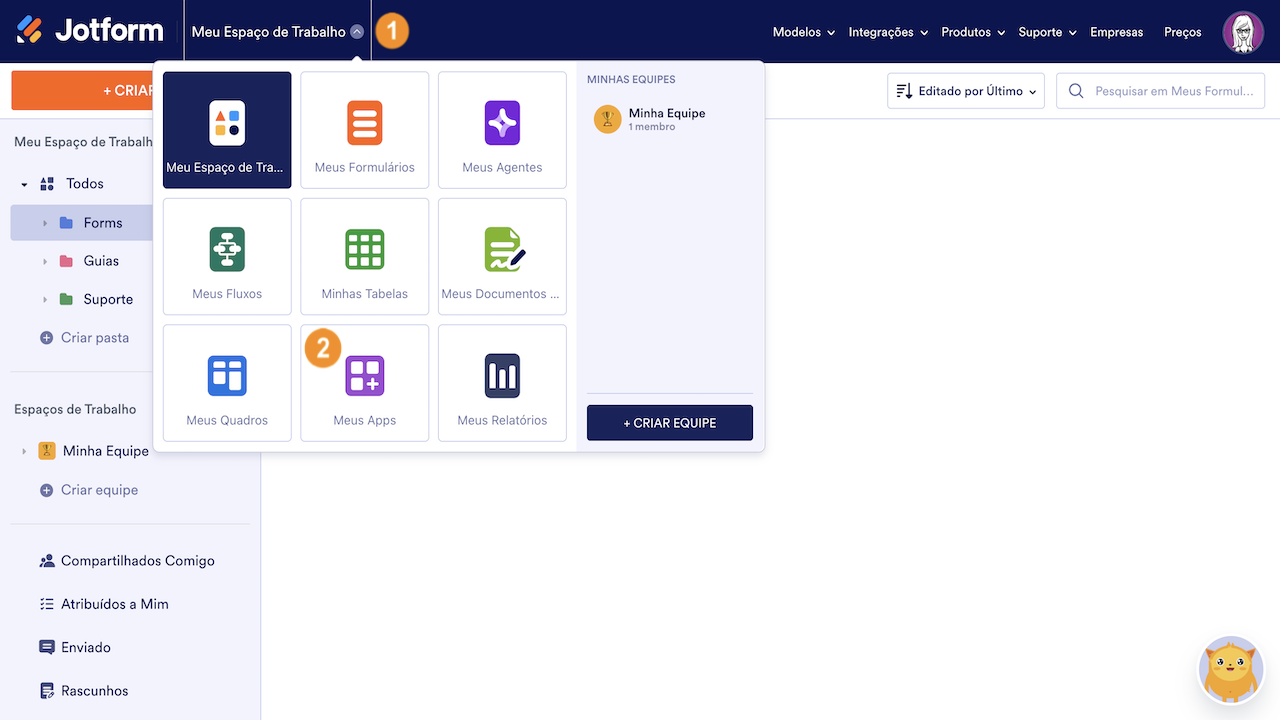Screen dimensions: 1280x720
Task: Click the Pesquisar em Meus Formulários search field
Action: [1160, 91]
